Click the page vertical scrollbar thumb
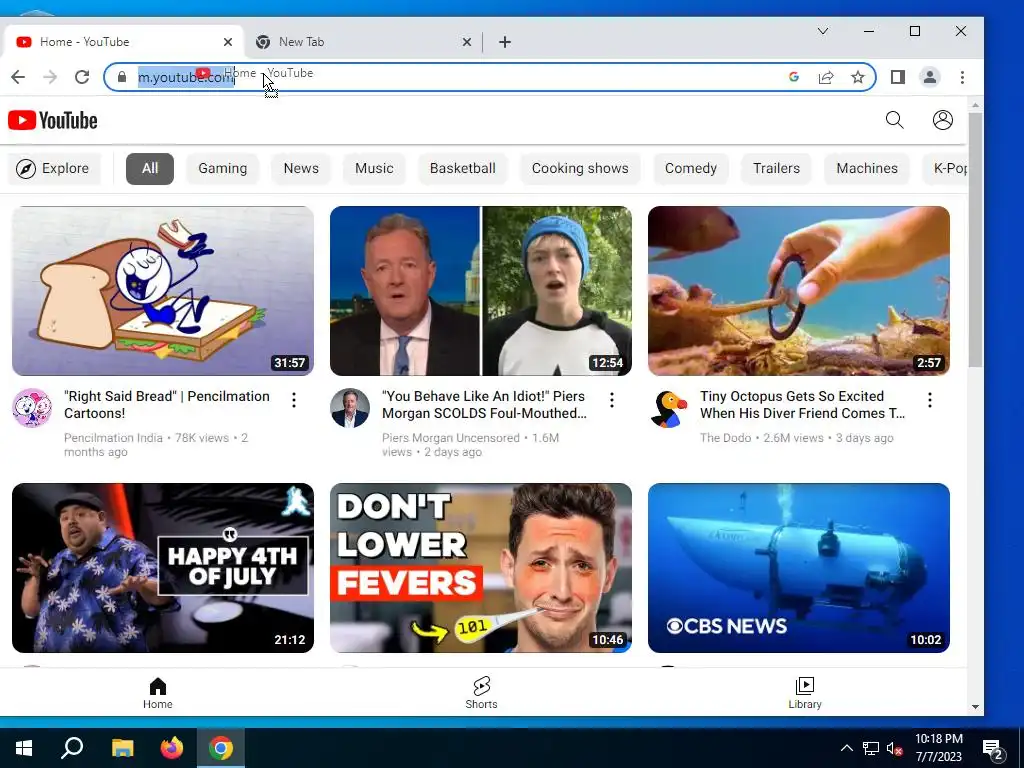 pos(975,239)
